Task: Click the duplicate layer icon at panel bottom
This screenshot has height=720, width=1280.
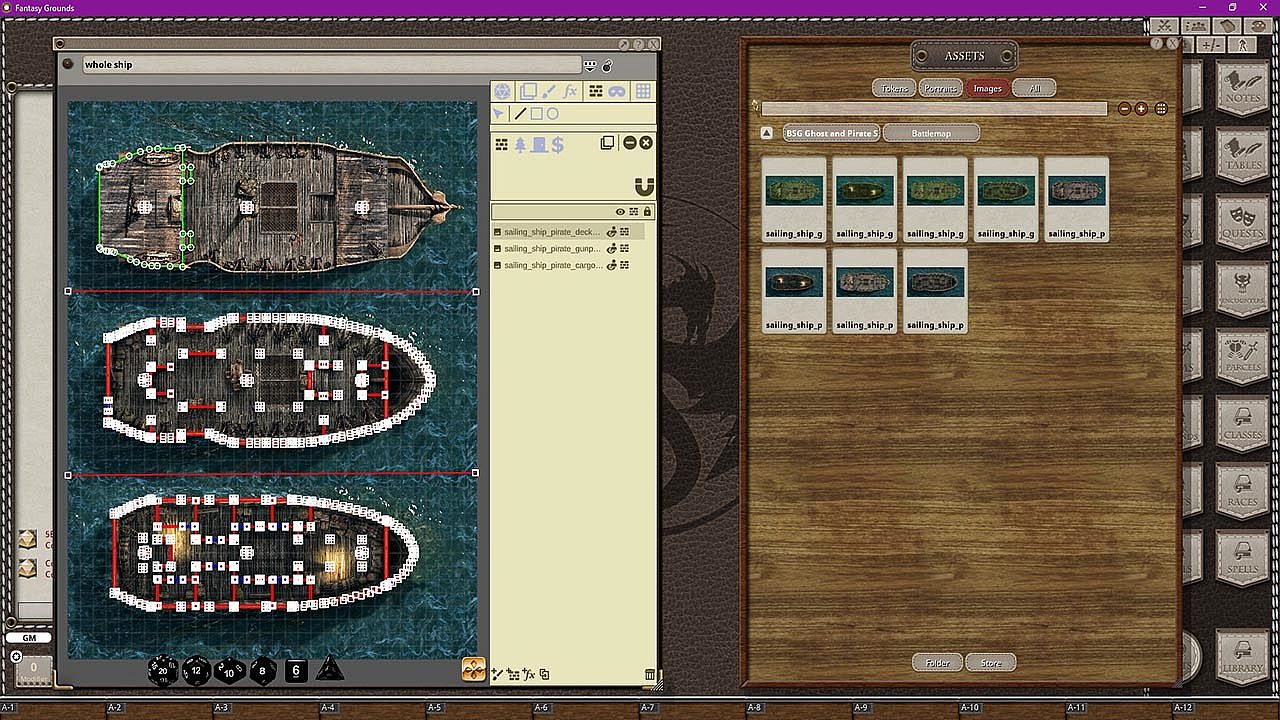Action: pos(544,674)
